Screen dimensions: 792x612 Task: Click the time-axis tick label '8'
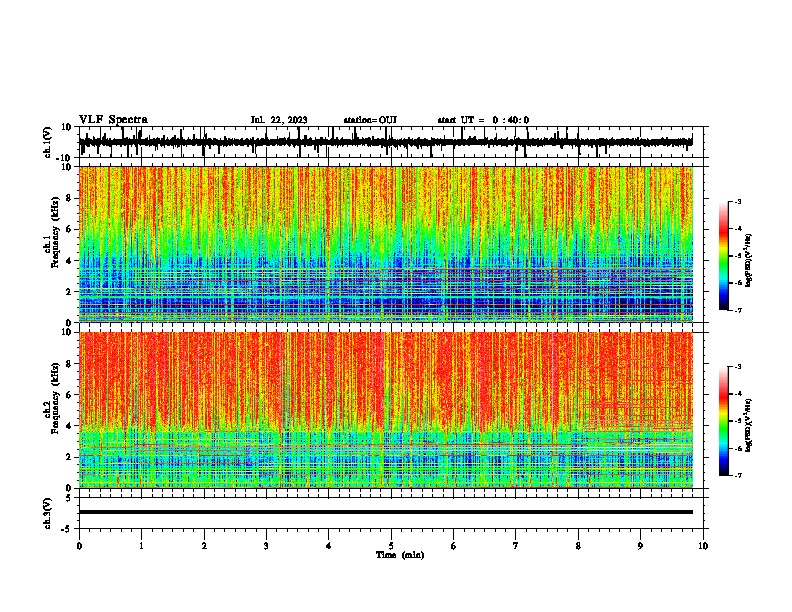(578, 546)
